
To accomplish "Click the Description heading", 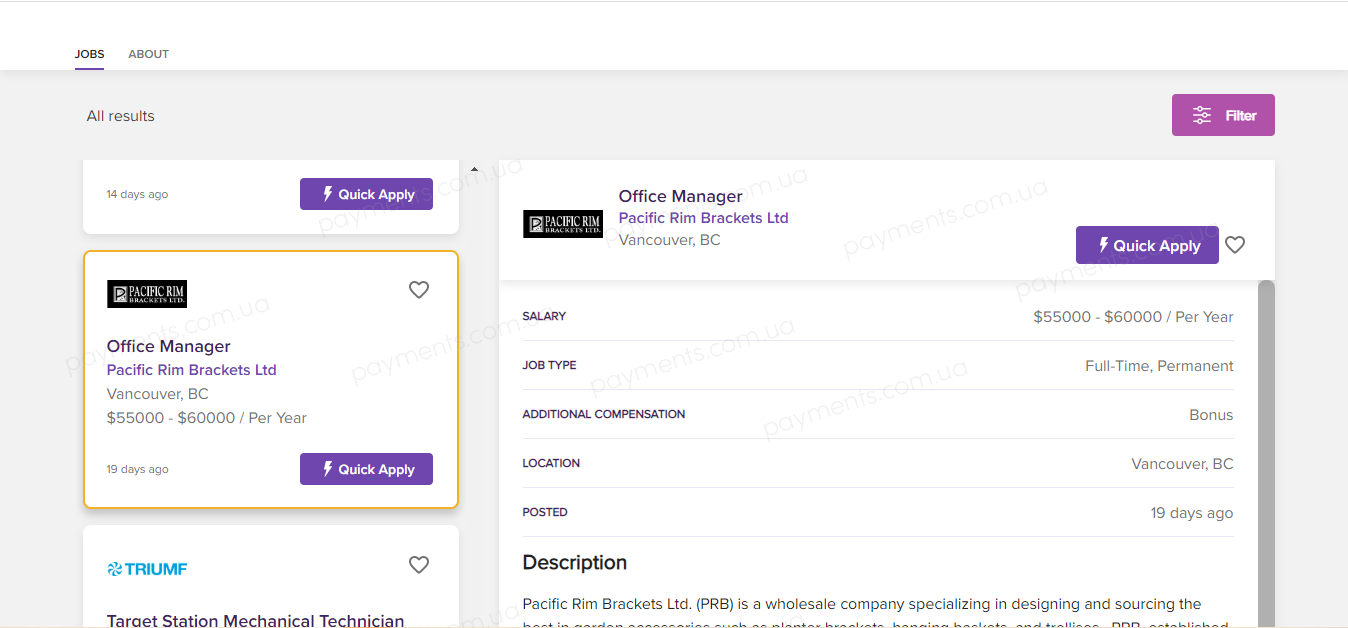I will click(575, 563).
